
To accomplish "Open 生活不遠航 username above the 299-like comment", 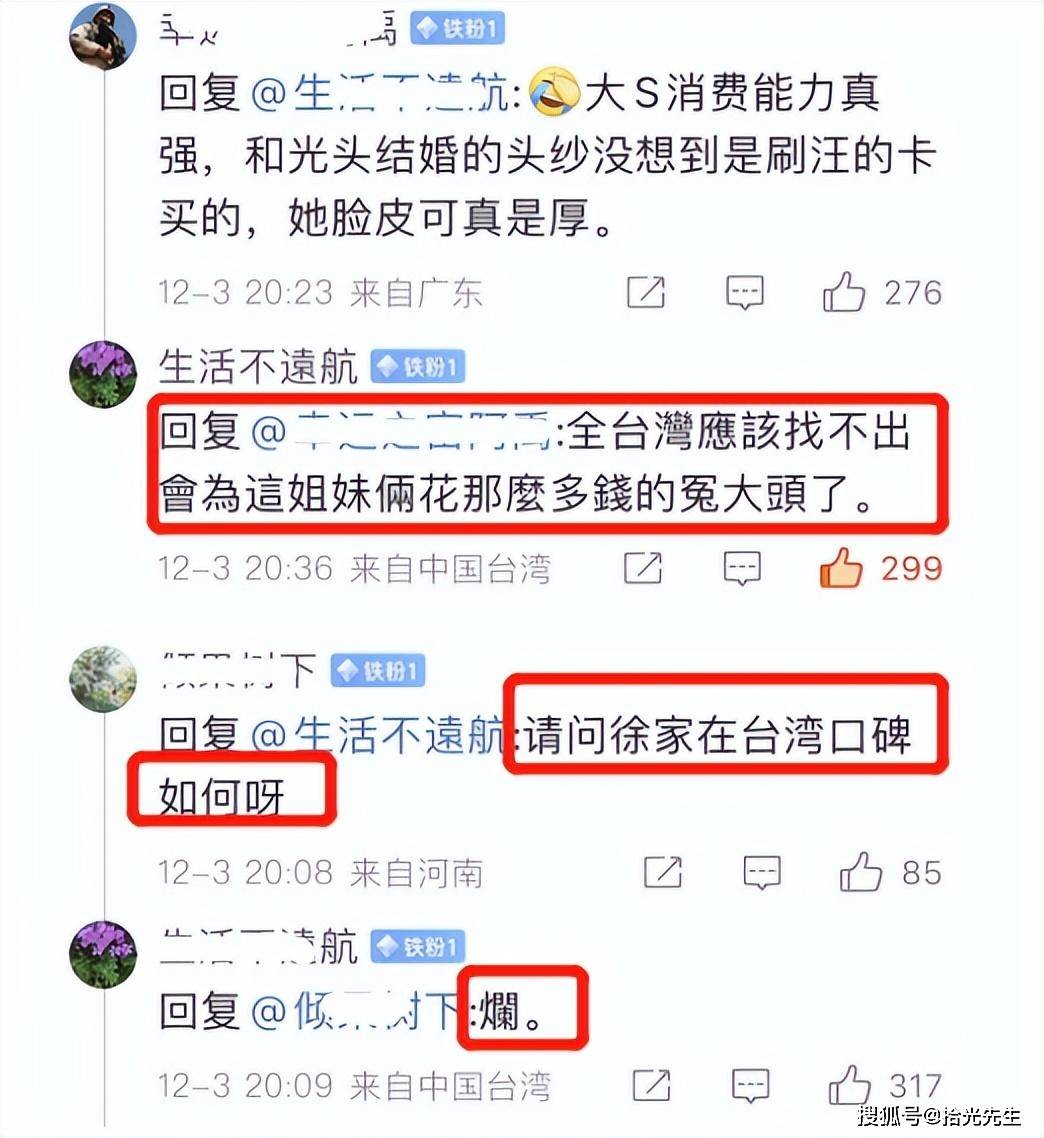I will point(258,367).
